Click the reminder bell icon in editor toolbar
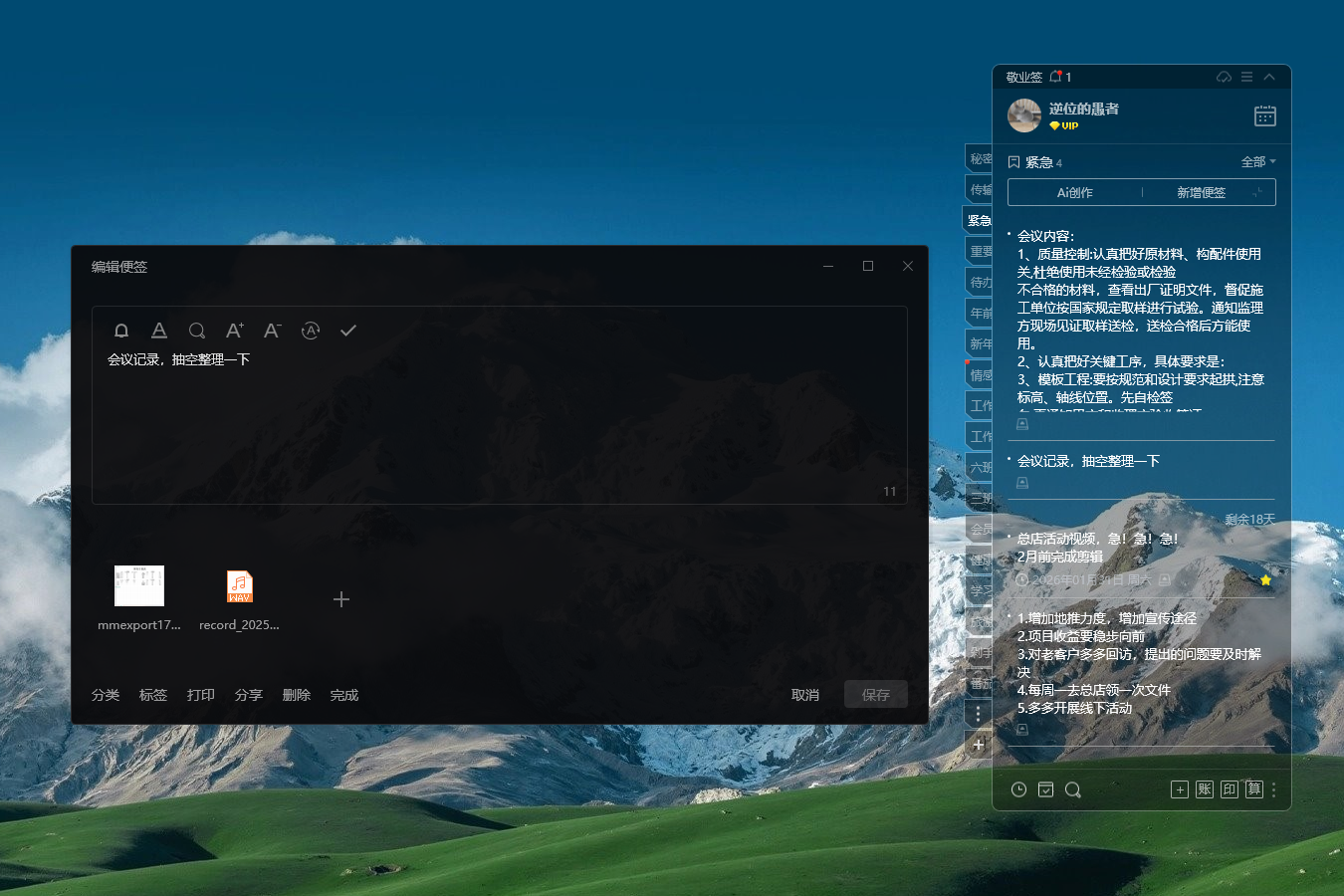1344x896 pixels. 121,331
